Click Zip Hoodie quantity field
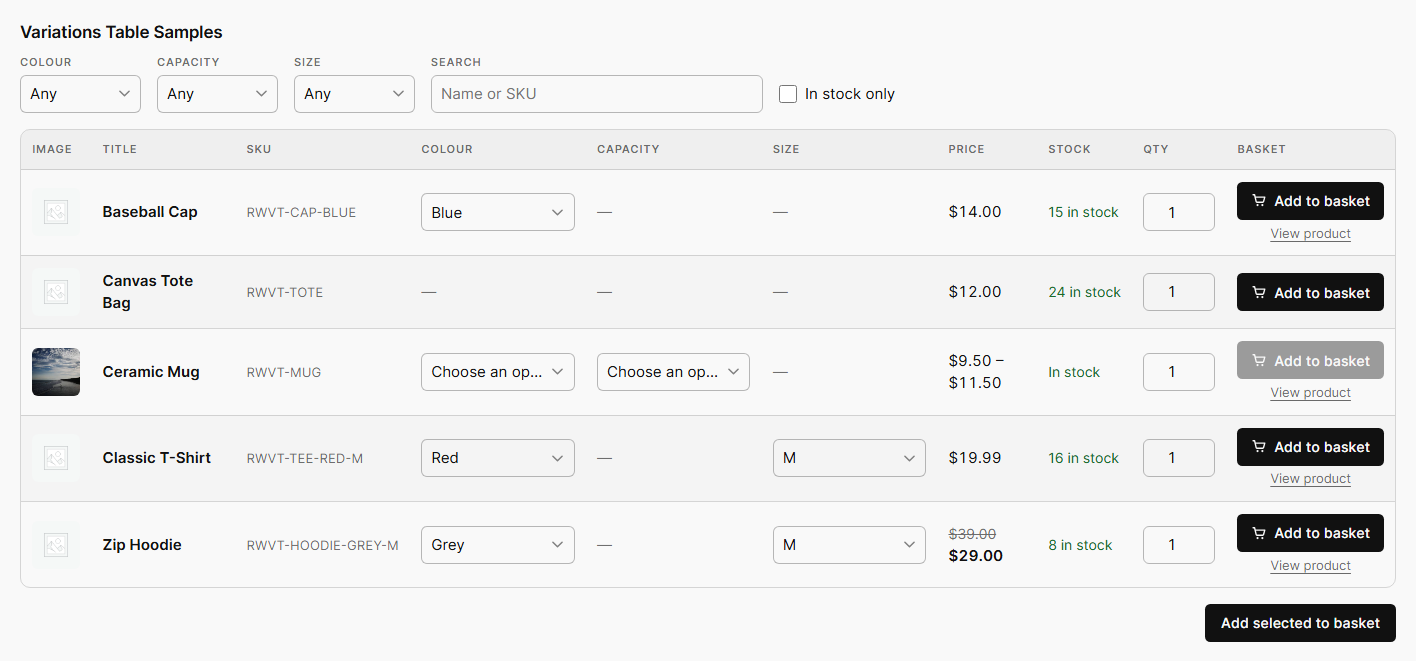Screen dimensions: 1416x661 pyautogui.click(x=1179, y=545)
